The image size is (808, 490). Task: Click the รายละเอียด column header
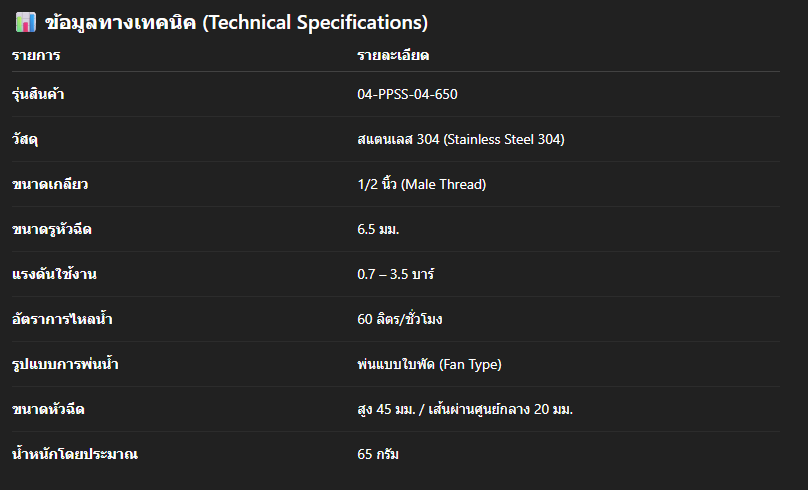click(x=393, y=56)
